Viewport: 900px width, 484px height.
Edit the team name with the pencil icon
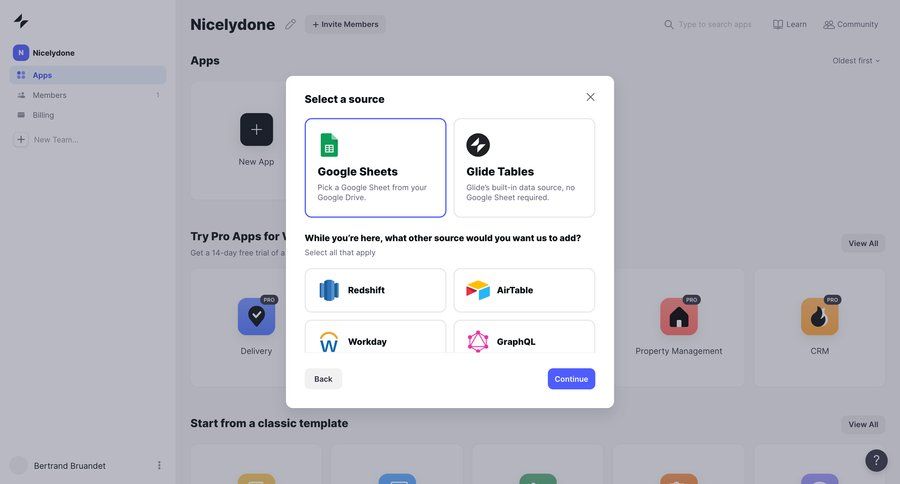click(x=290, y=24)
